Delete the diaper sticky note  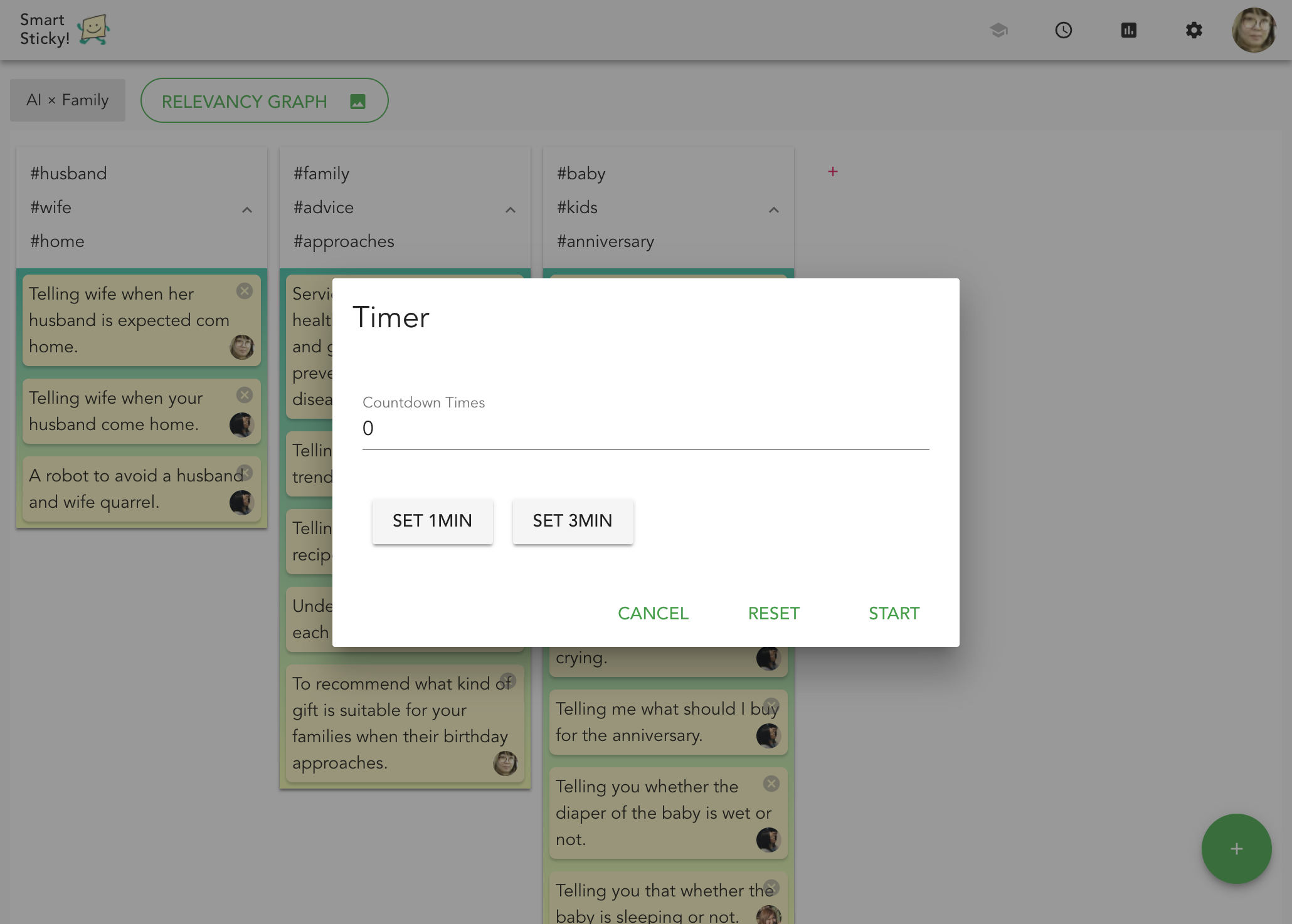[771, 784]
